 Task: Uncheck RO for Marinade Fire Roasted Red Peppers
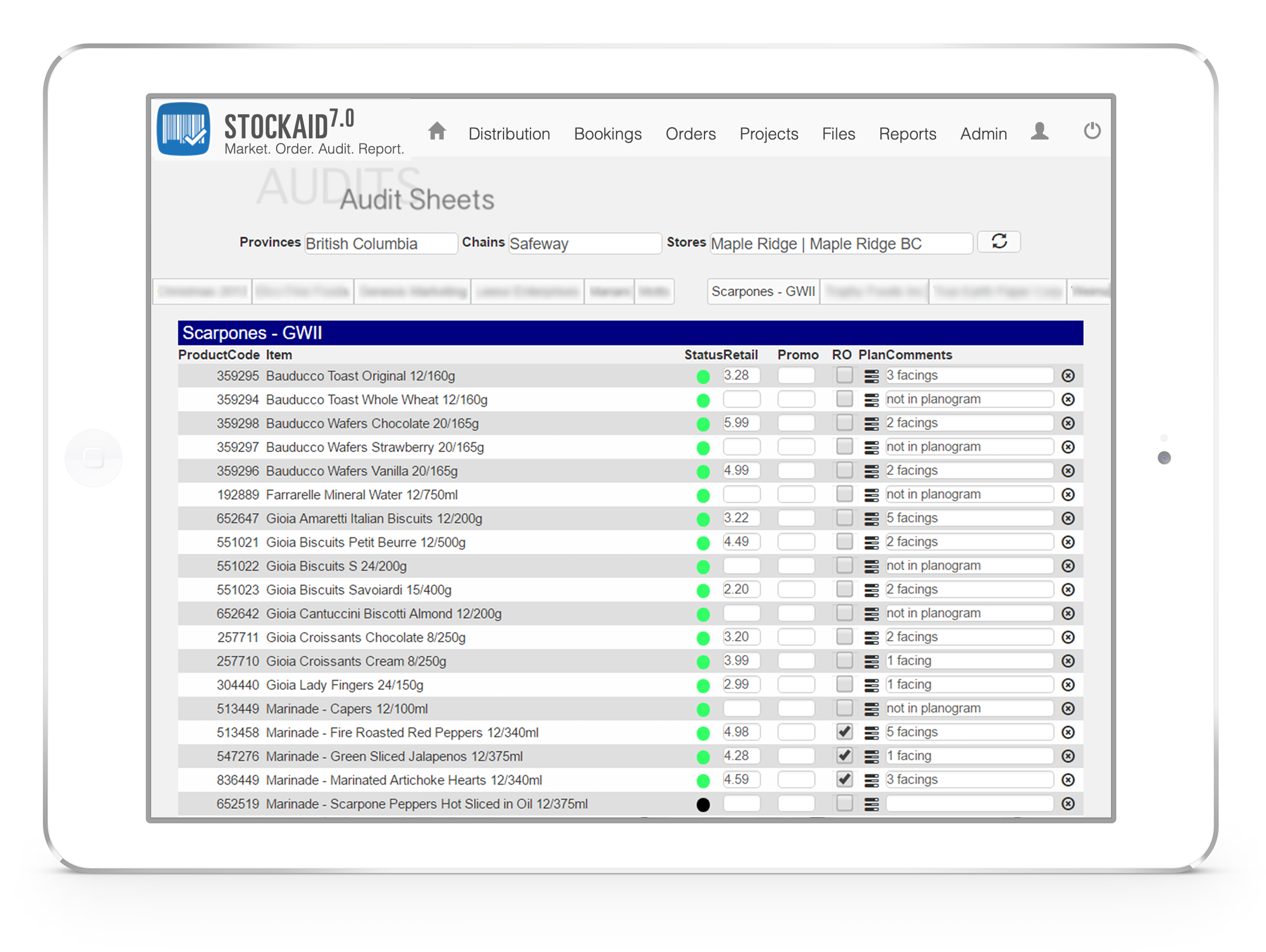click(x=844, y=732)
